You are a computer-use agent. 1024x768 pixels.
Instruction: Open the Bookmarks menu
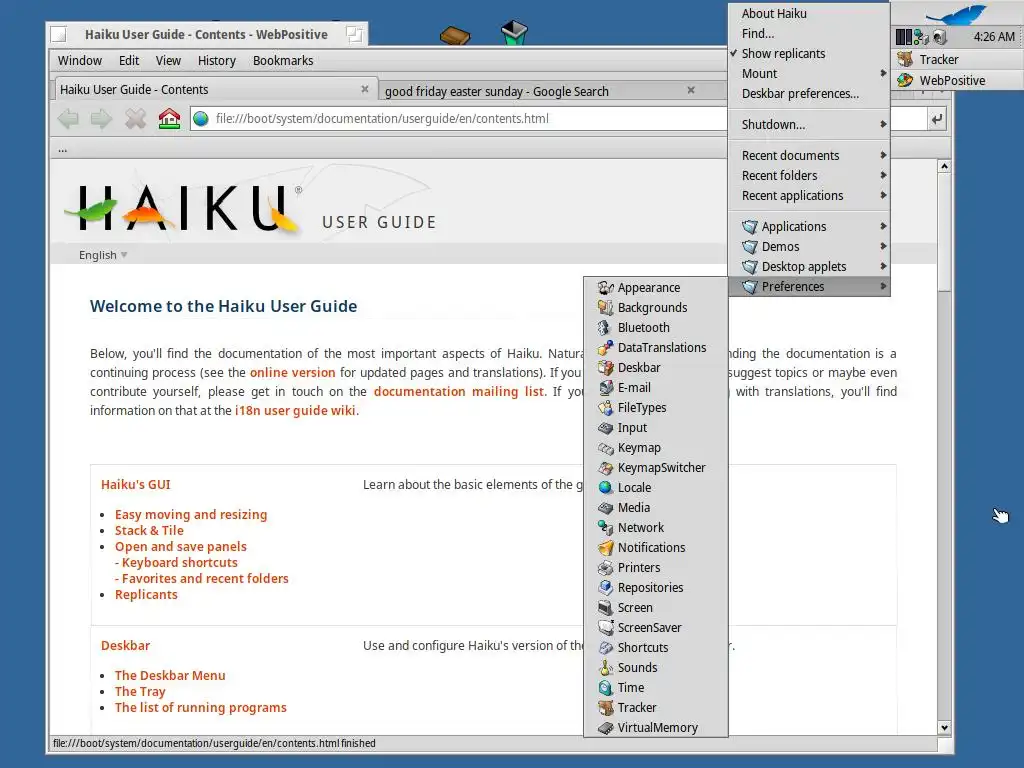tap(283, 61)
